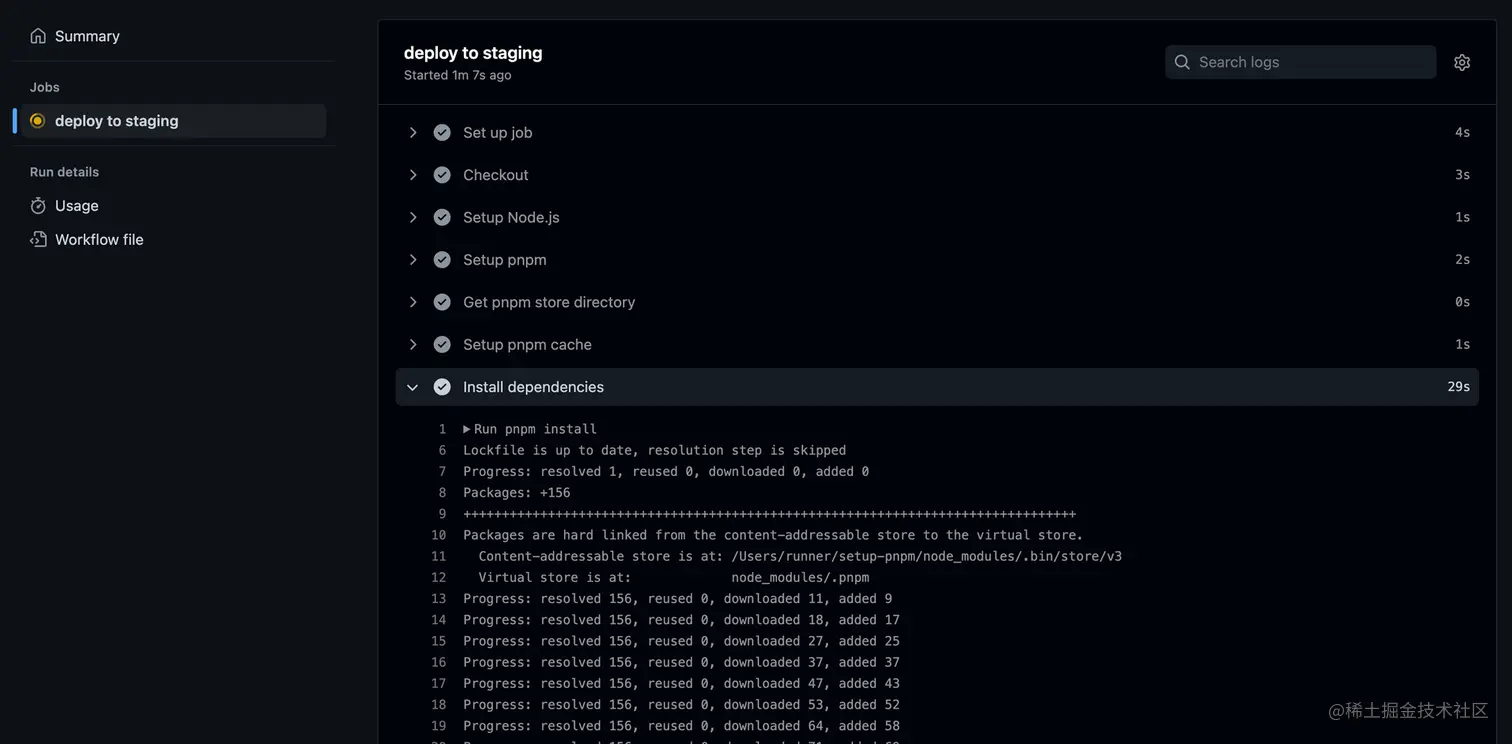This screenshot has width=1512, height=744.
Task: Open the log settings gear menu
Action: [1462, 62]
